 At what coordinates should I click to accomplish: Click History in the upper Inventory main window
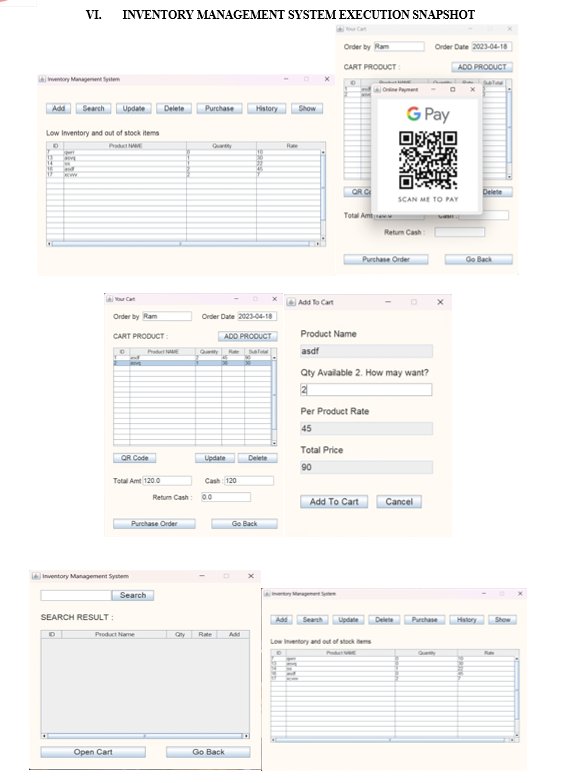click(x=266, y=108)
